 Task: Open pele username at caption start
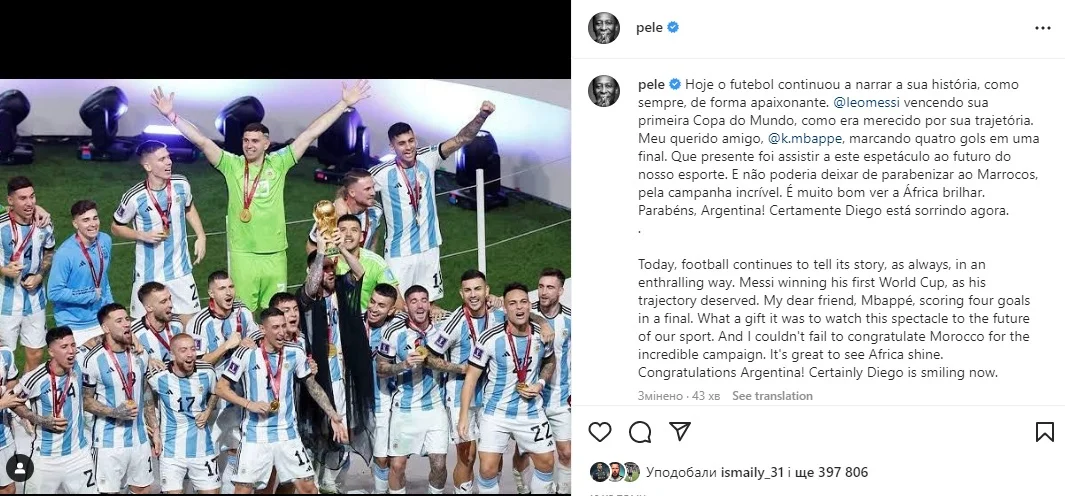(651, 84)
